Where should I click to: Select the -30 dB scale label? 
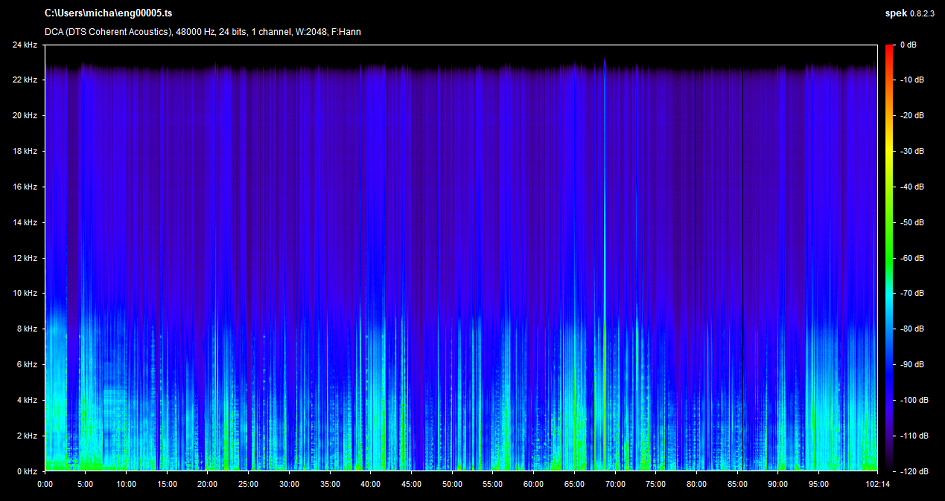click(910, 151)
